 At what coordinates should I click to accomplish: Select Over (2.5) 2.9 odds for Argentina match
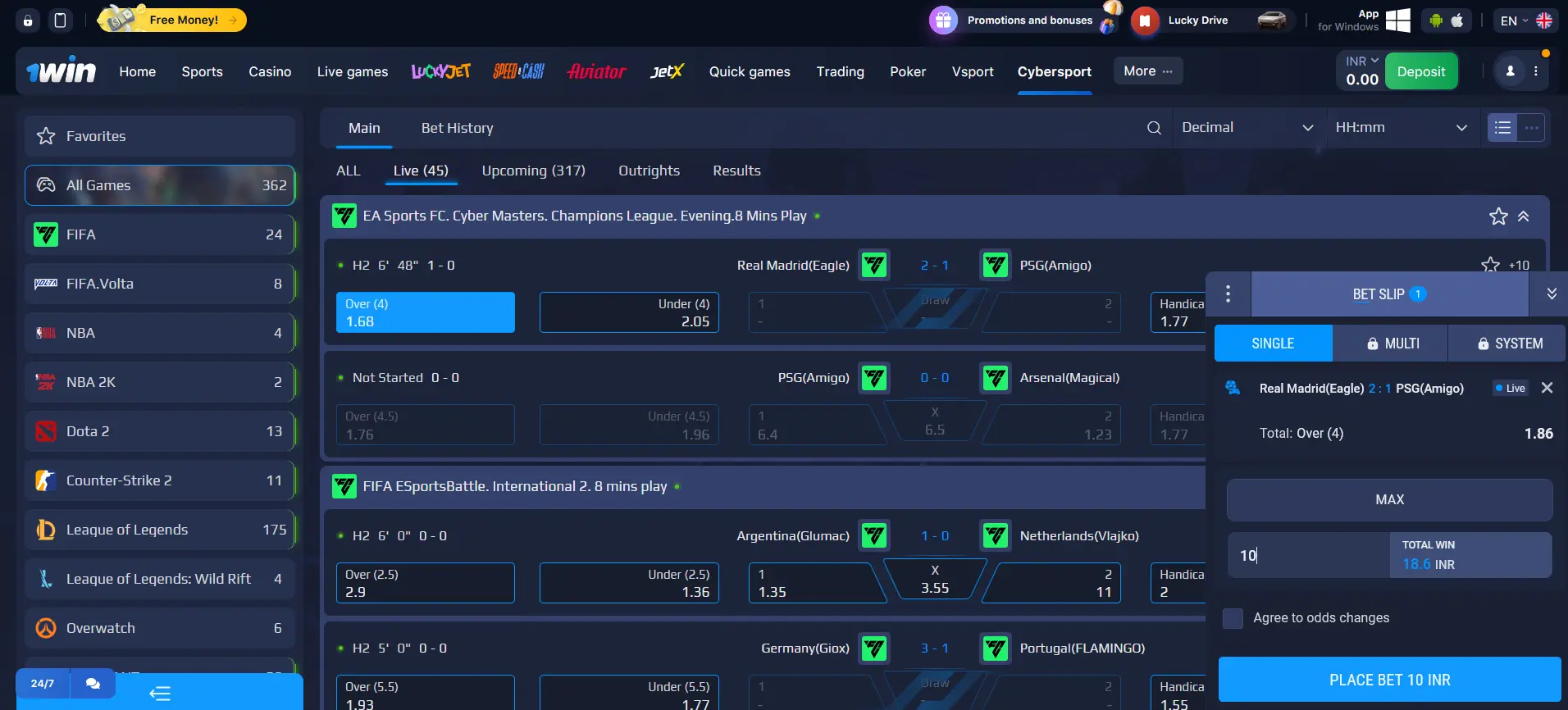tap(426, 583)
